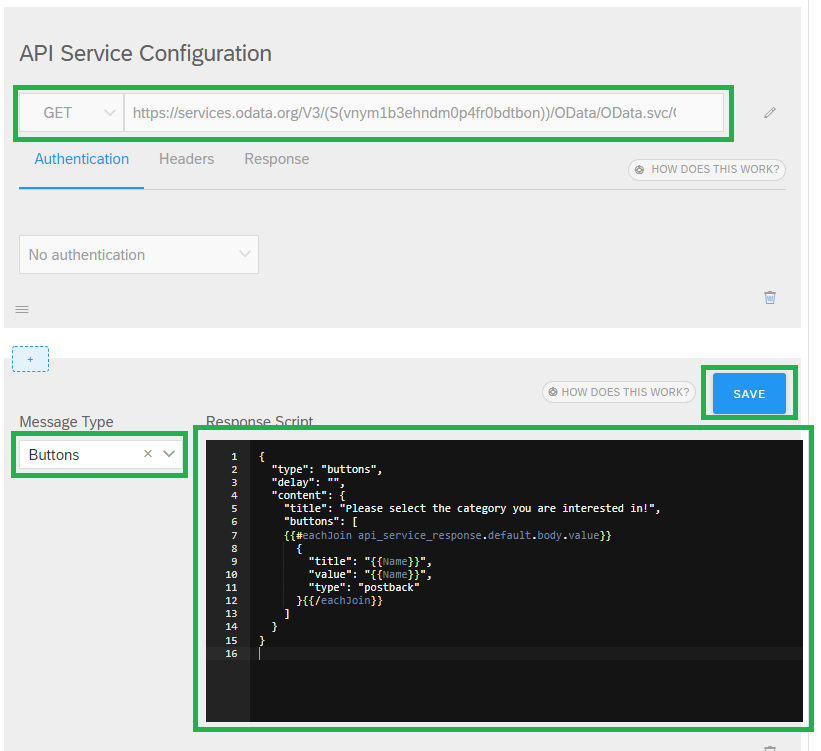Click the blue SAVE button
821x751 pixels.
[749, 393]
